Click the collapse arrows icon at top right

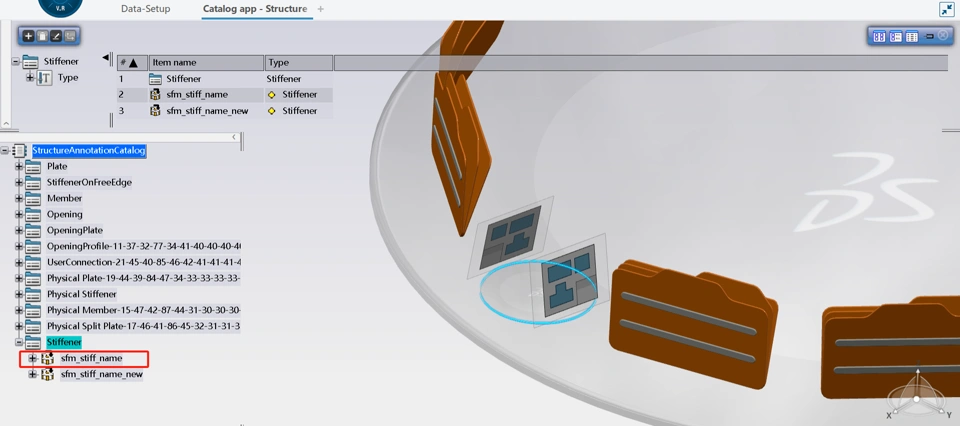pos(947,9)
